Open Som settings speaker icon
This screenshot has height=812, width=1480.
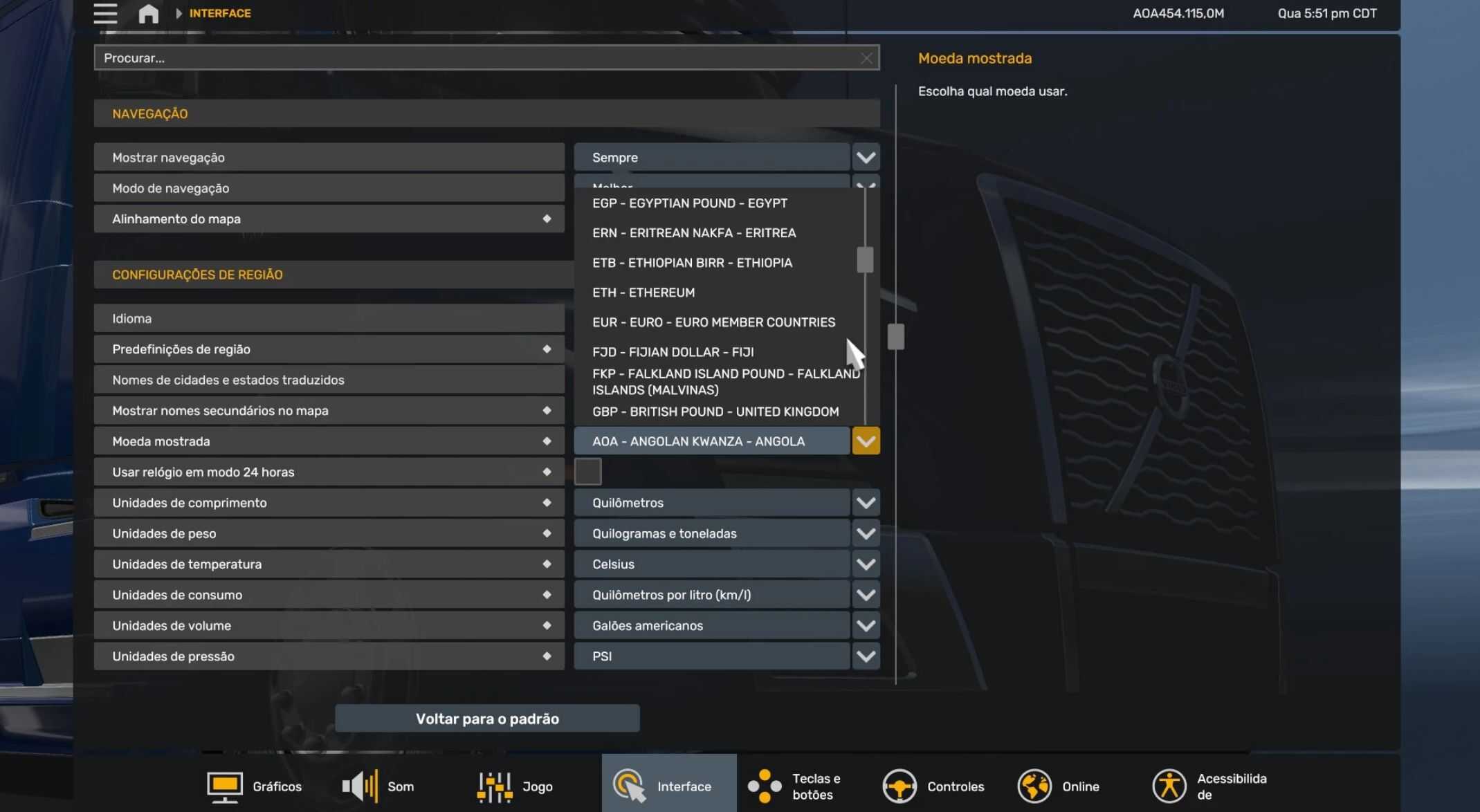(360, 786)
